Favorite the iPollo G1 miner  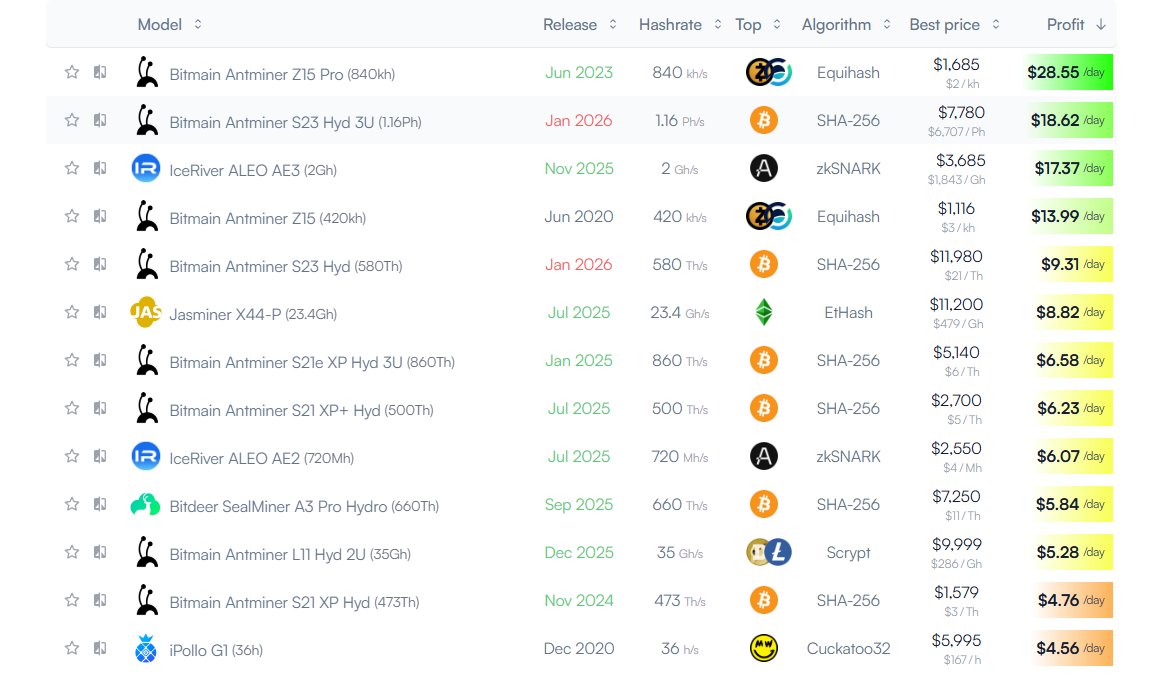(72, 648)
